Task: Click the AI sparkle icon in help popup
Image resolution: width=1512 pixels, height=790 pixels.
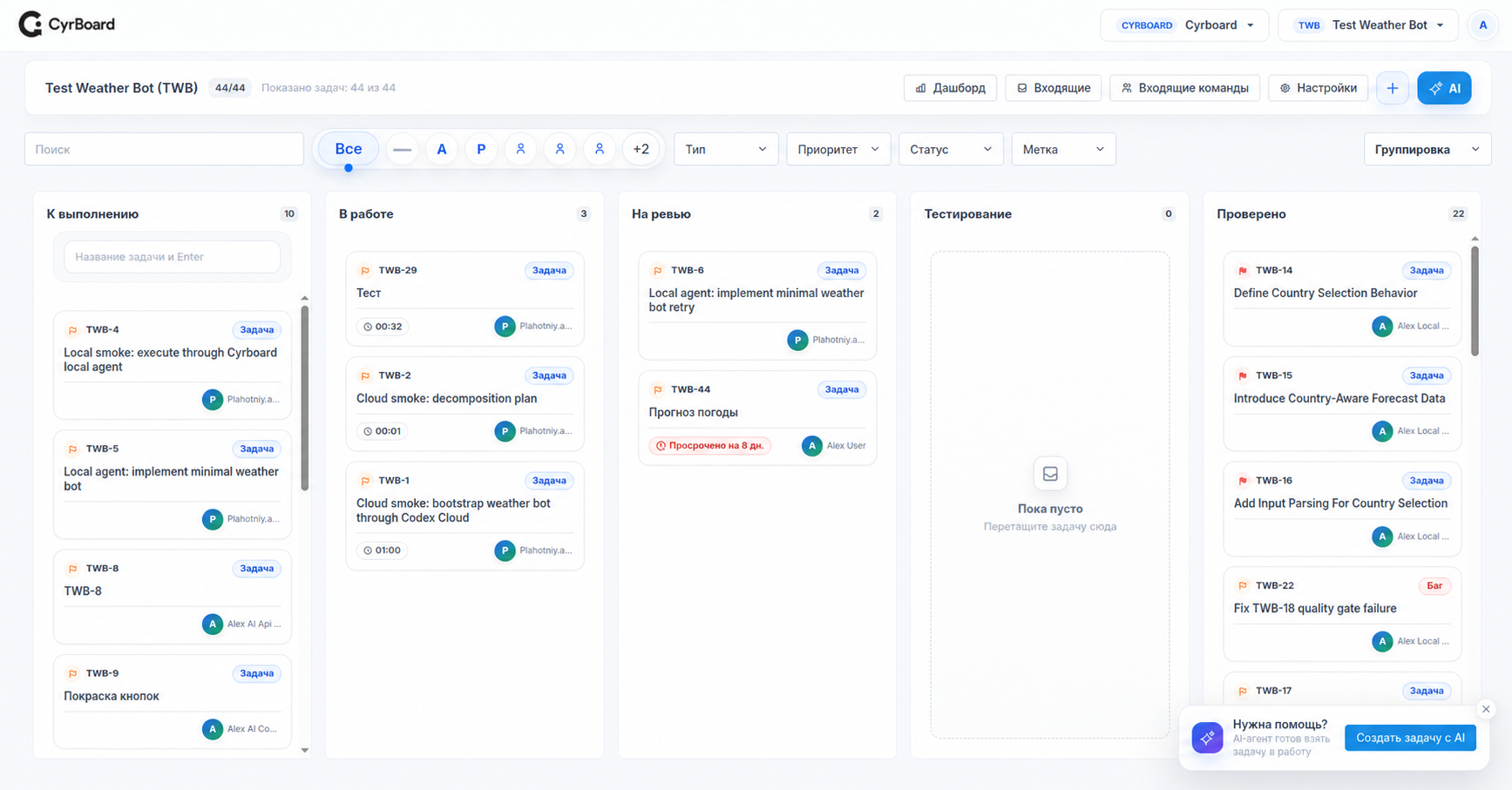Action: tap(1207, 738)
